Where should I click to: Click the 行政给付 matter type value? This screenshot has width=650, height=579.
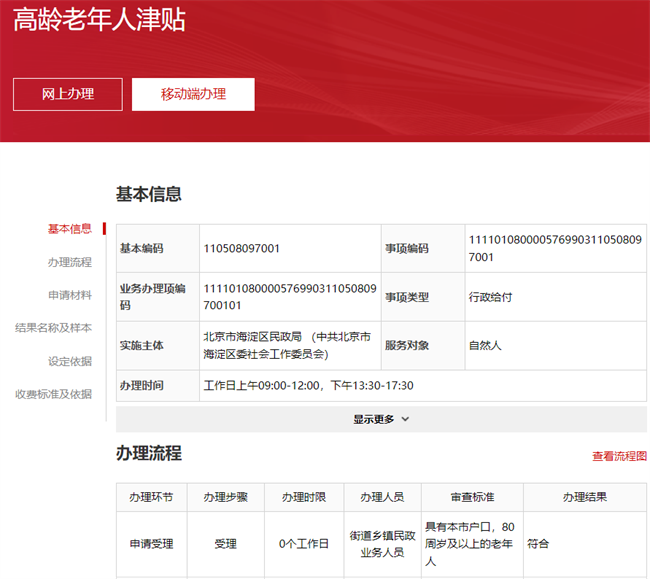tap(491, 297)
